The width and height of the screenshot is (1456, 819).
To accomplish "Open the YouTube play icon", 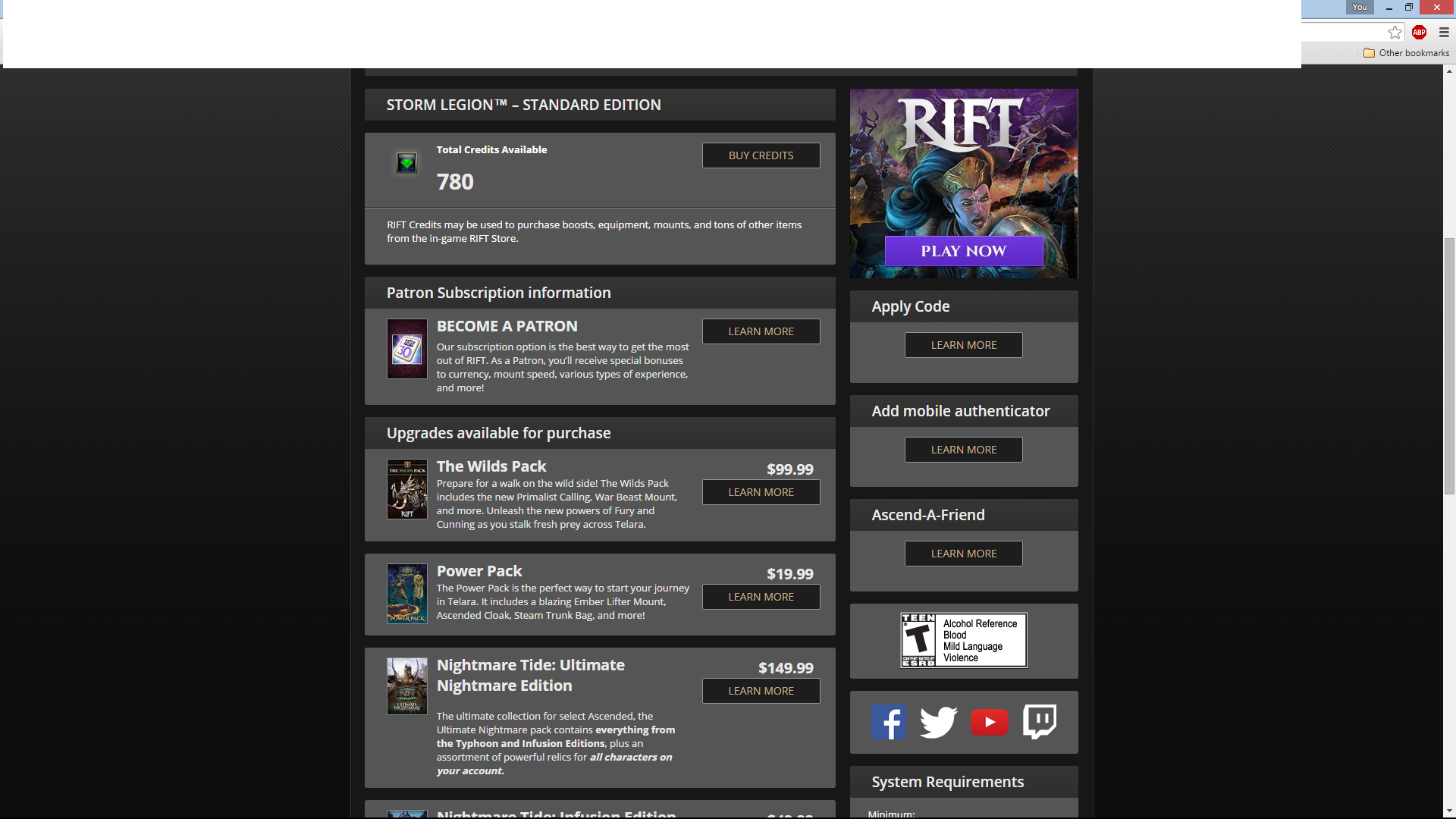I will point(990,722).
